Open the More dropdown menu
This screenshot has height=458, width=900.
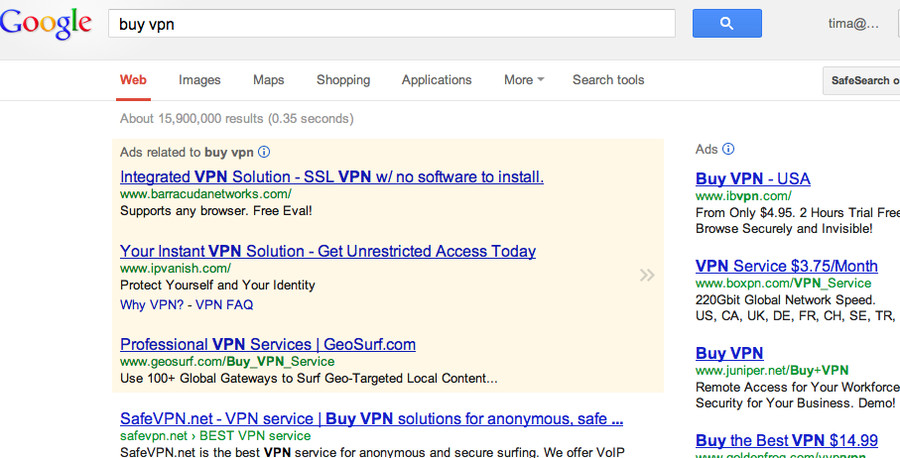[x=523, y=80]
